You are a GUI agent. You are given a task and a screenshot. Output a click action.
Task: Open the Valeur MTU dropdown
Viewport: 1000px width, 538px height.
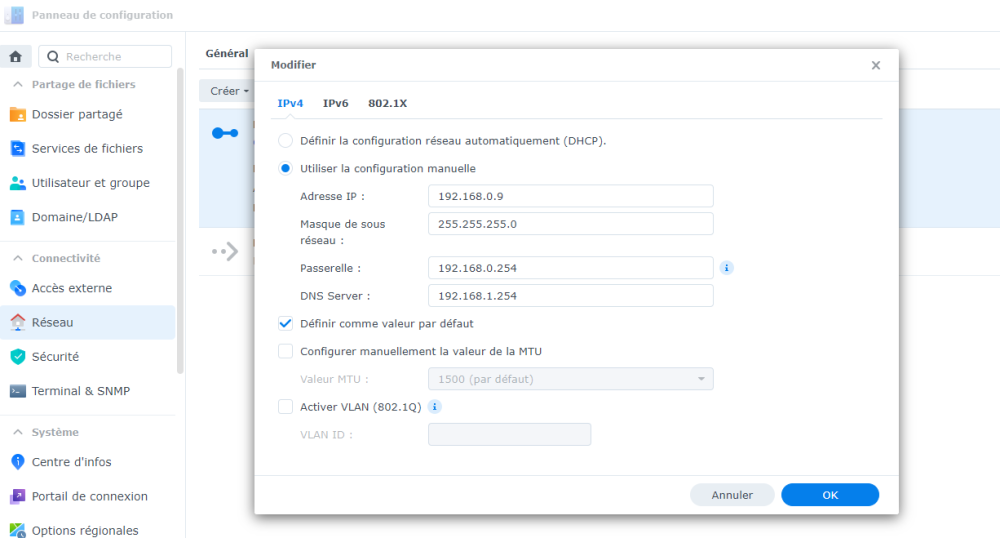(571, 379)
